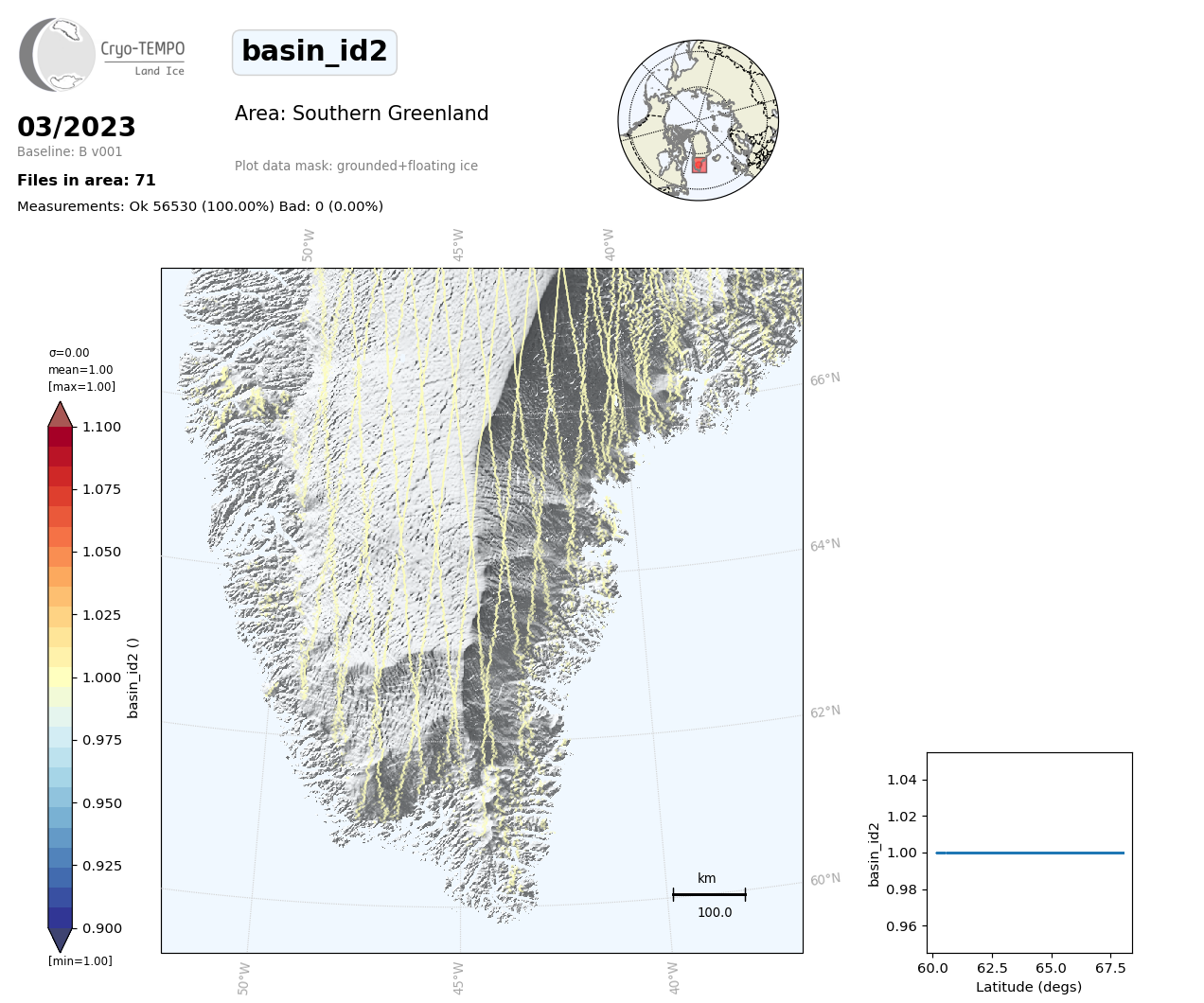Click the blue line in the latitude plot
1204x1003 pixels.
(1030, 853)
